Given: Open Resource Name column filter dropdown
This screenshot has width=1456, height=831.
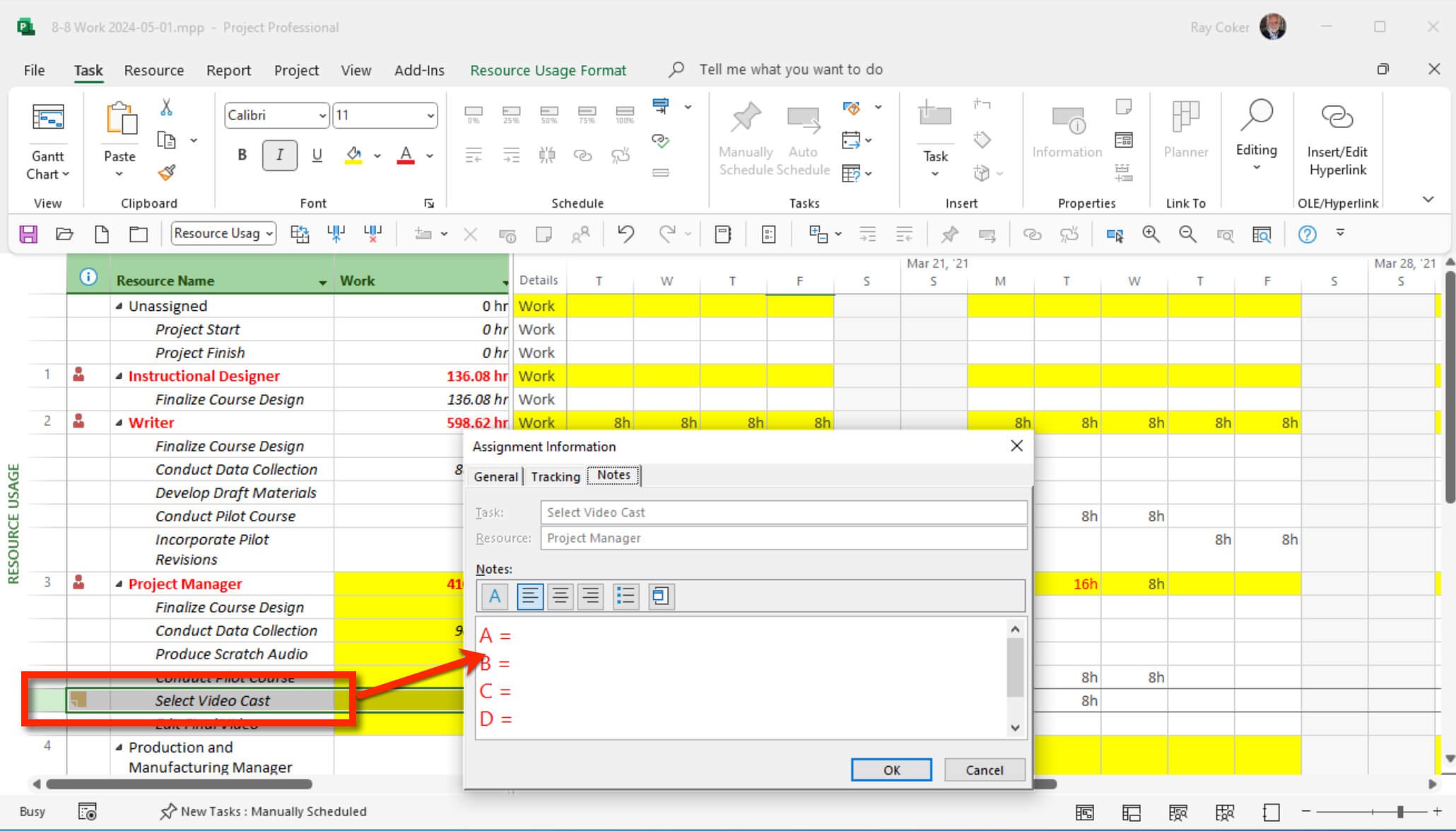Looking at the screenshot, I should pos(322,282).
